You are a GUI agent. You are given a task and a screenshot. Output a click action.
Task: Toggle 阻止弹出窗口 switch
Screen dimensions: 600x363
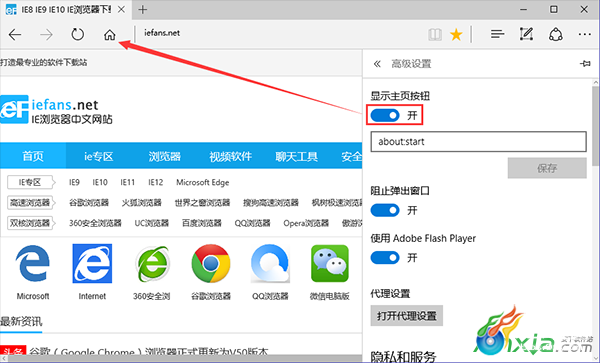click(385, 210)
